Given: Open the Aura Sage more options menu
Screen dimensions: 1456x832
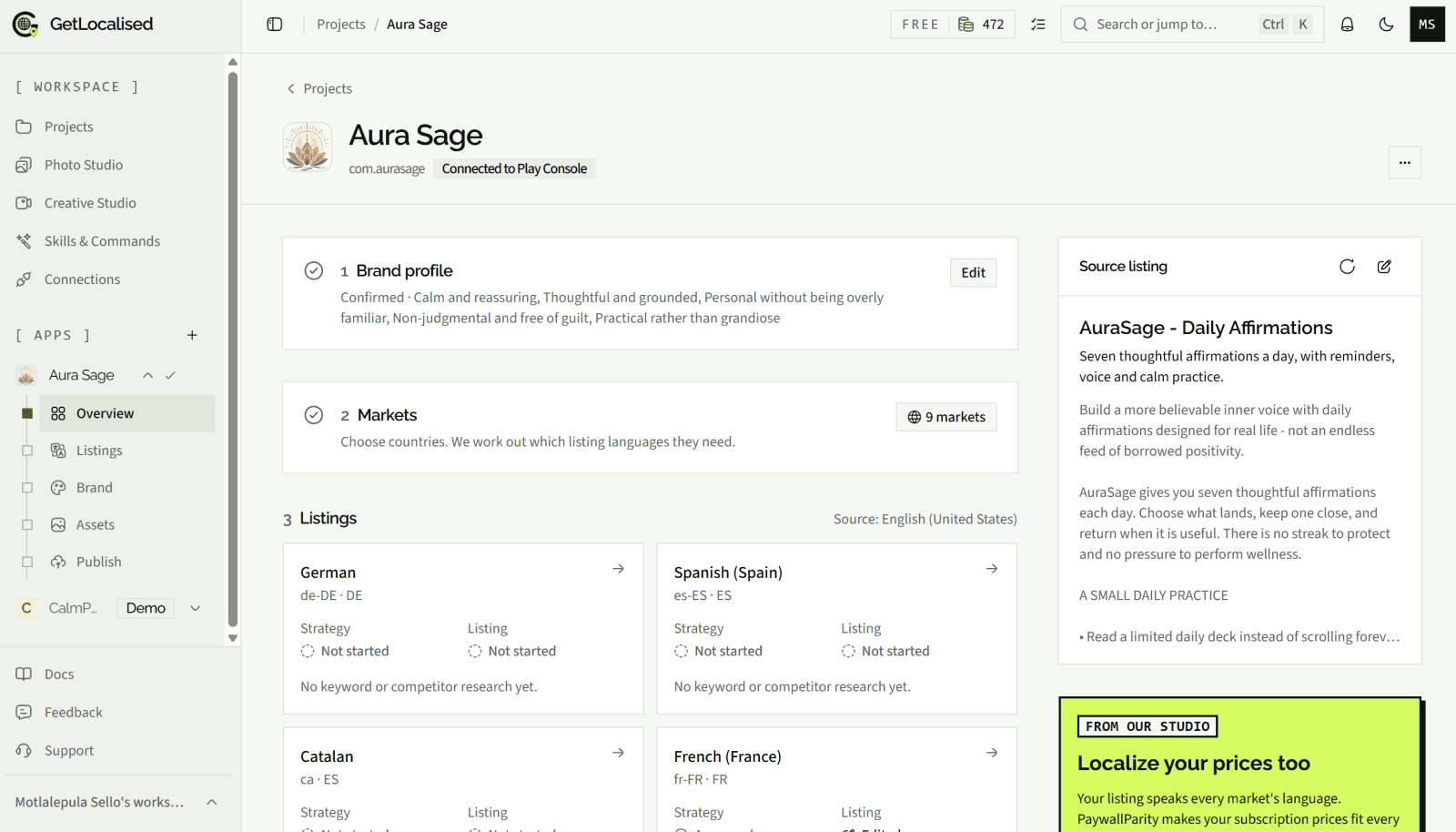Looking at the screenshot, I should pyautogui.click(x=1405, y=163).
